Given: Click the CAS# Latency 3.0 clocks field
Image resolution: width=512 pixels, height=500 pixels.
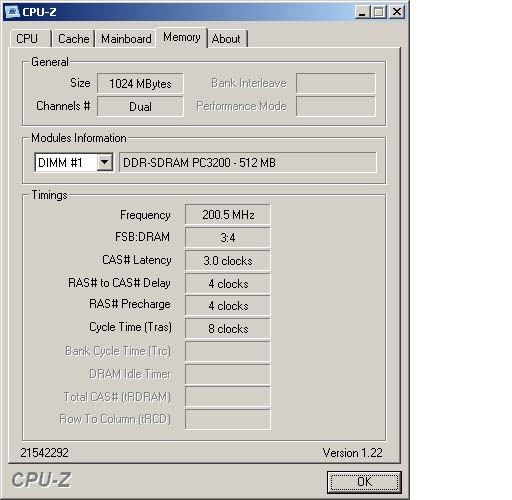Looking at the screenshot, I should pyautogui.click(x=228, y=260).
